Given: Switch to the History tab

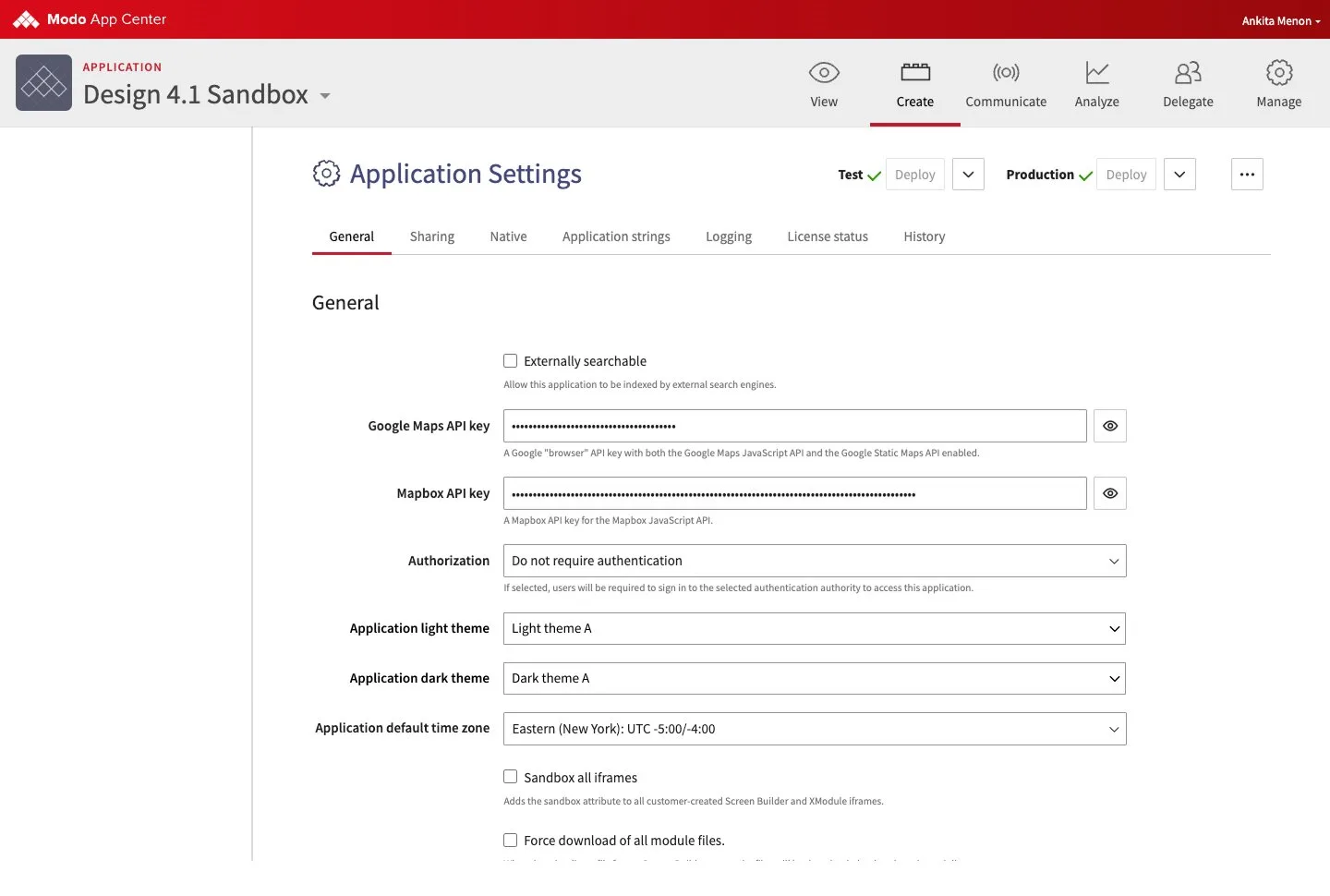Looking at the screenshot, I should pos(925,236).
